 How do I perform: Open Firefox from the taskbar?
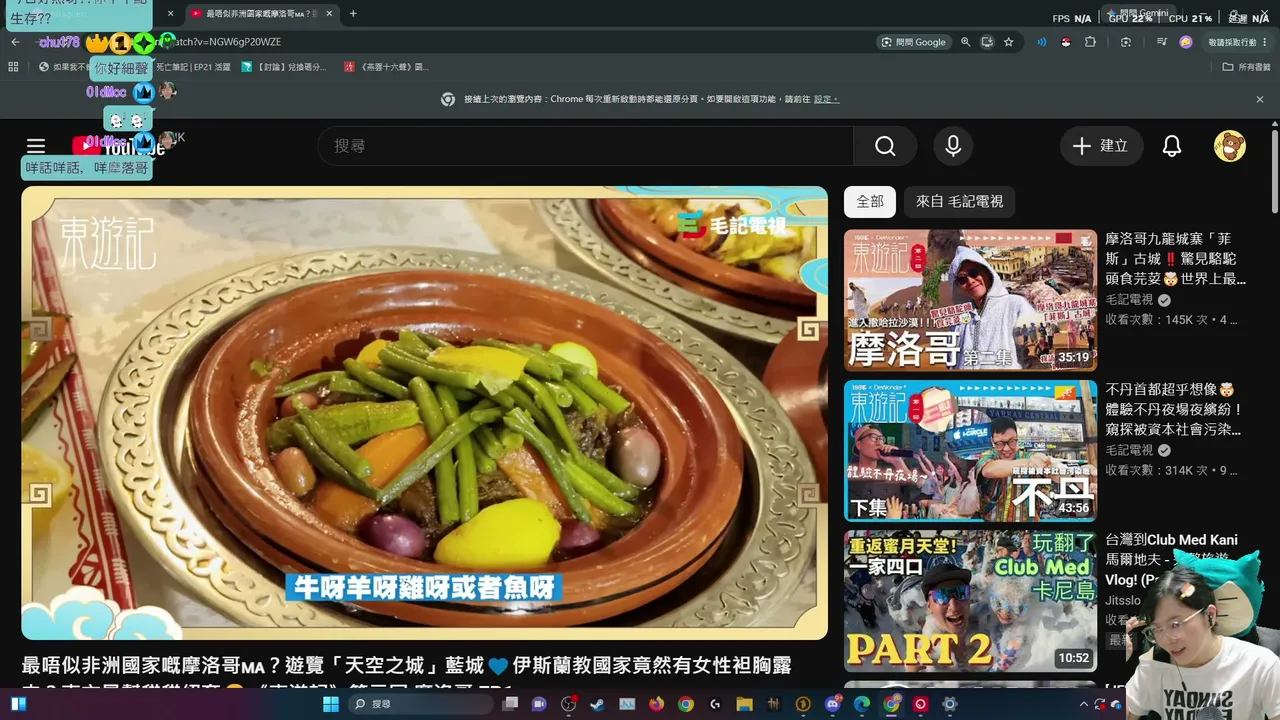click(x=656, y=704)
